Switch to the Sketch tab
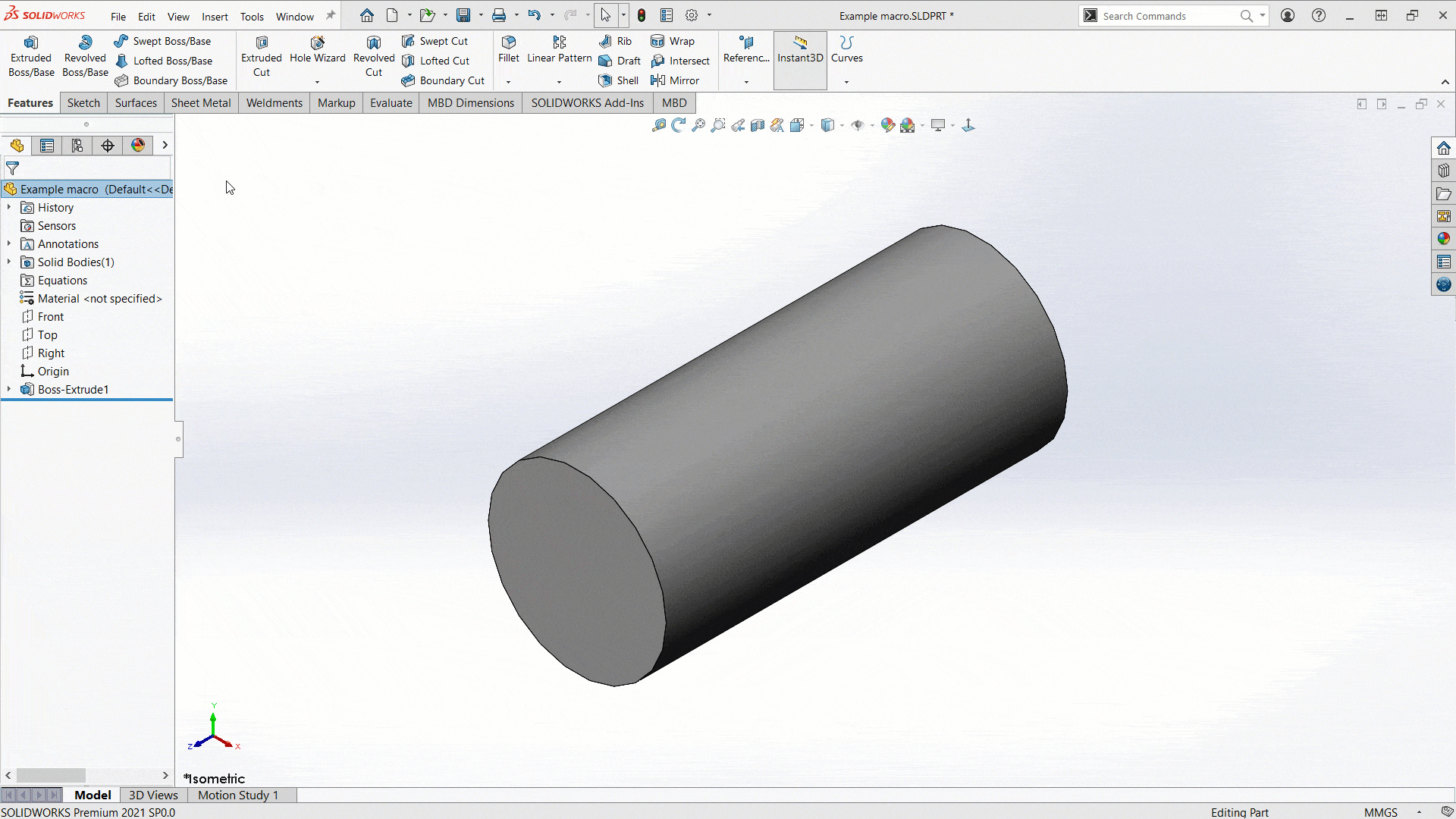Image resolution: width=1456 pixels, height=819 pixels. point(83,103)
